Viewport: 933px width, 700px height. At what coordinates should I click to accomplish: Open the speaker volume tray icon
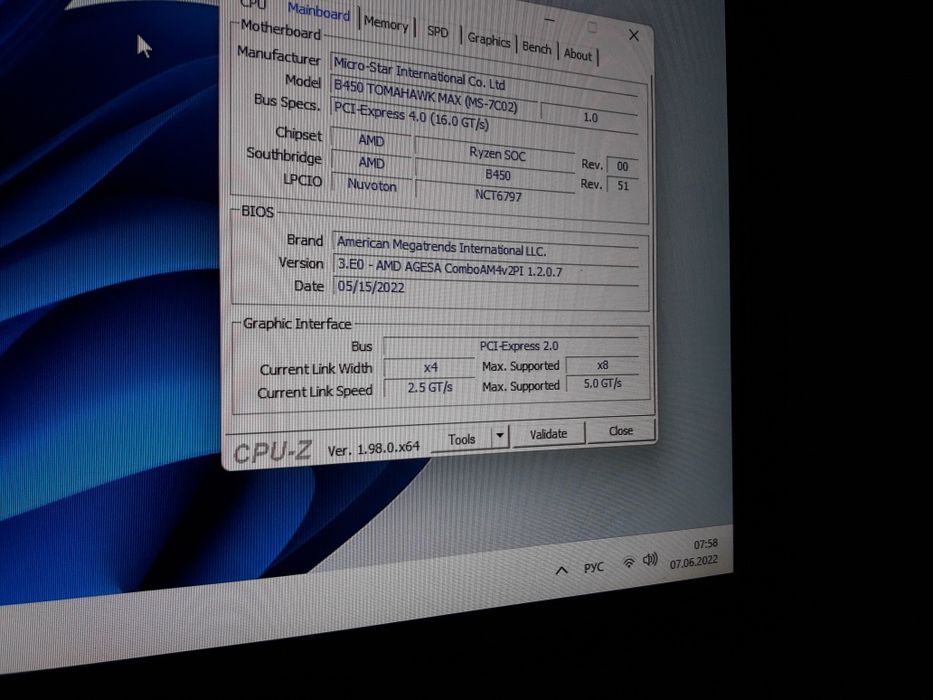650,559
